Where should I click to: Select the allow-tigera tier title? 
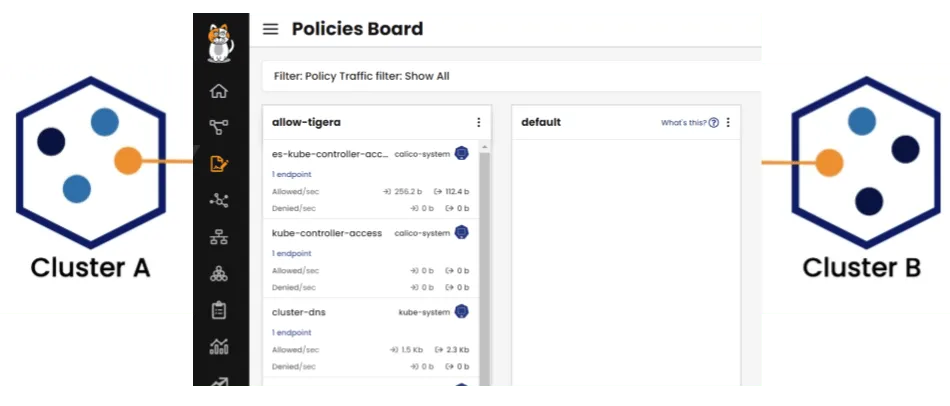pos(307,122)
